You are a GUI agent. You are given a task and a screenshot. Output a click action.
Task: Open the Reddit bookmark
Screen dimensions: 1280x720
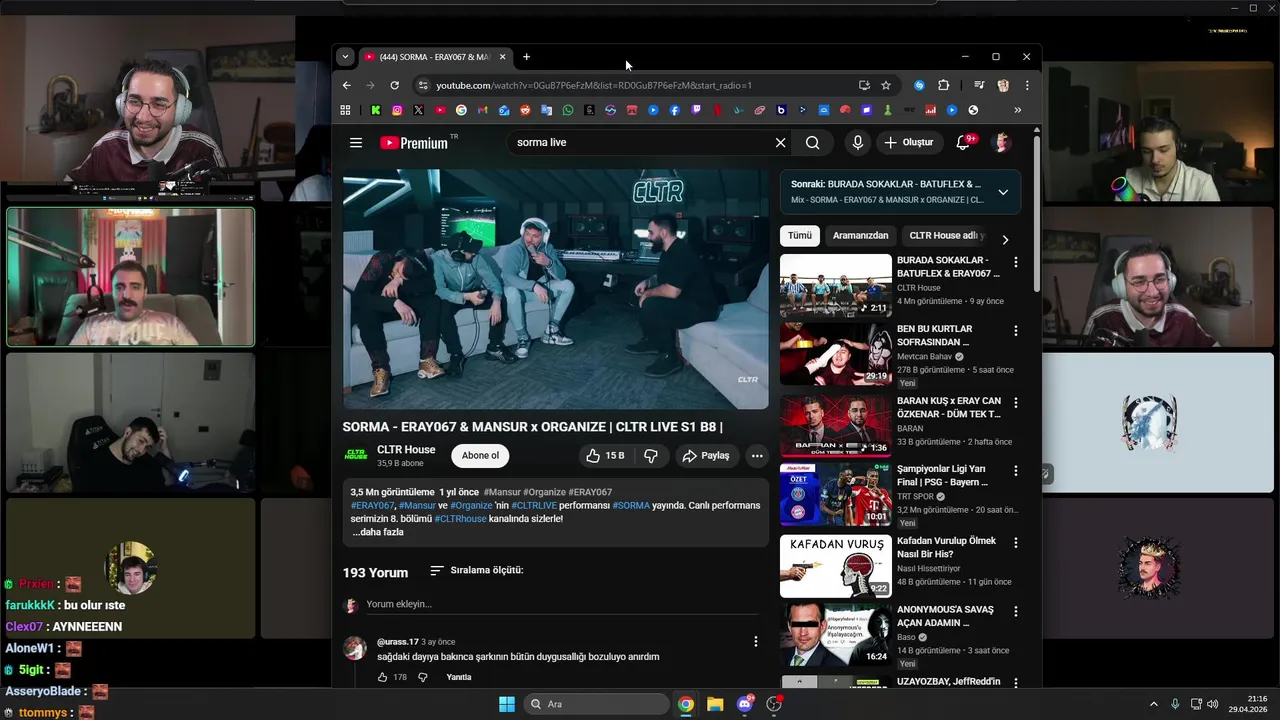click(x=525, y=110)
